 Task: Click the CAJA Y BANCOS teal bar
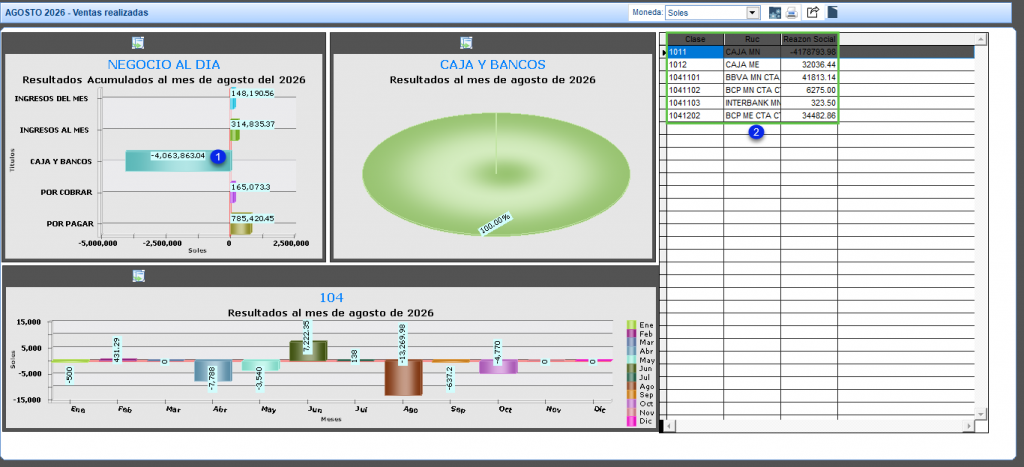point(177,161)
